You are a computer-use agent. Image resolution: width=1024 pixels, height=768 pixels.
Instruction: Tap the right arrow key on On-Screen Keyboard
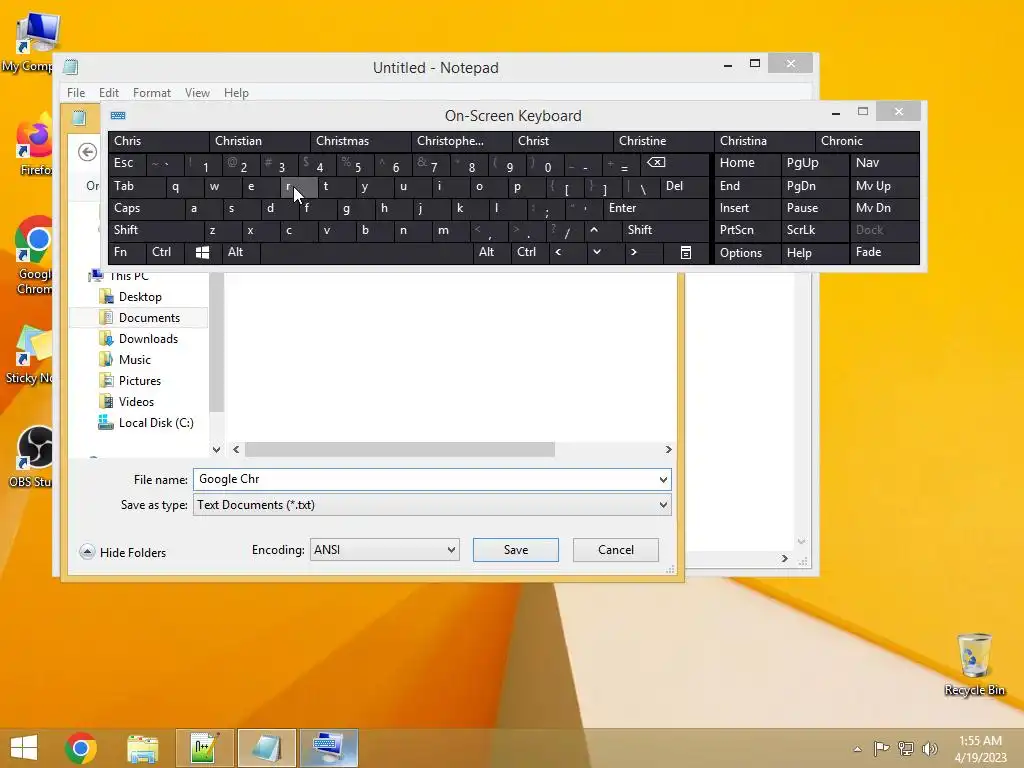coord(633,252)
